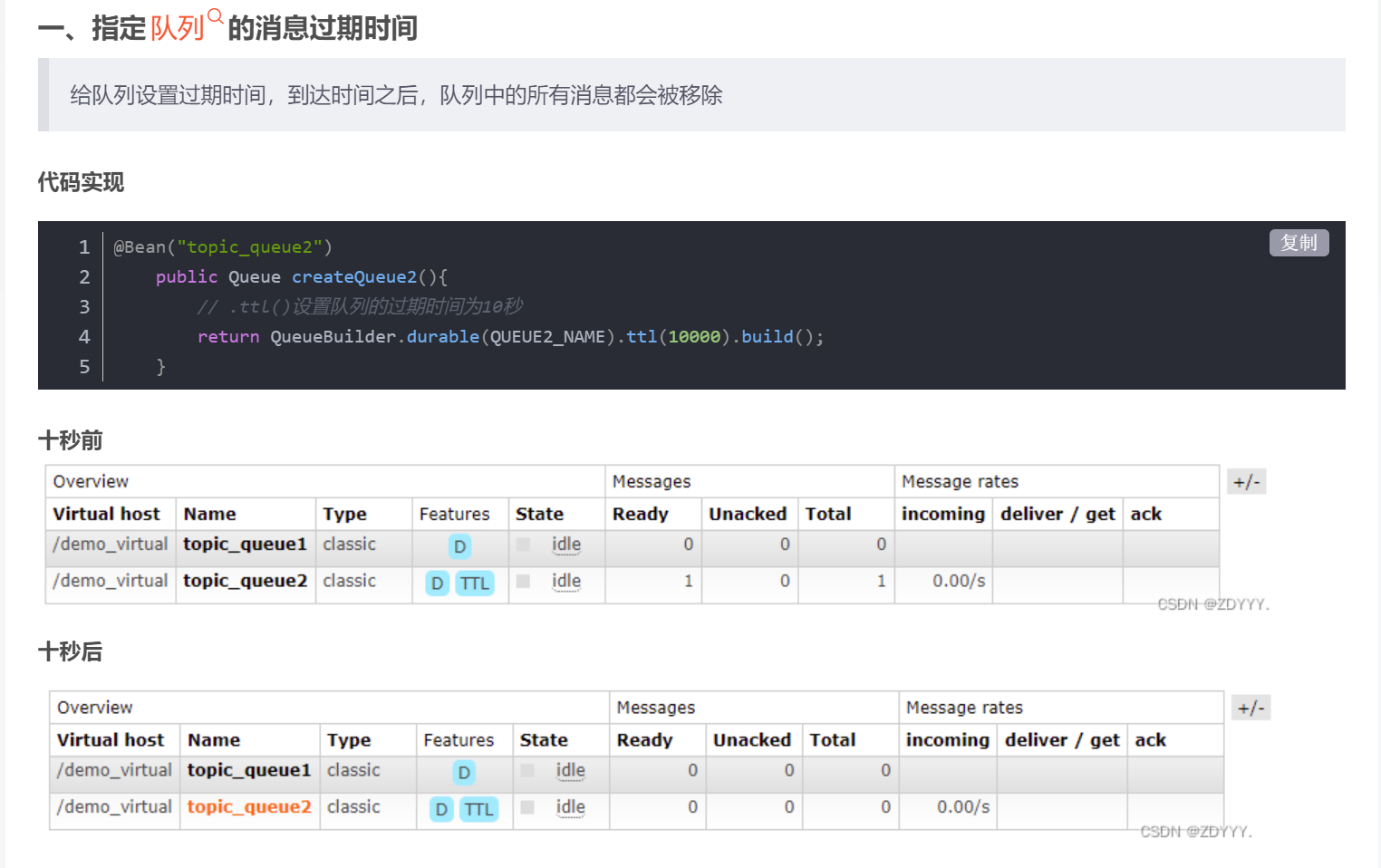This screenshot has height=868, width=1381.
Task: Toggle columns with +/- on second table
Action: (x=1251, y=708)
